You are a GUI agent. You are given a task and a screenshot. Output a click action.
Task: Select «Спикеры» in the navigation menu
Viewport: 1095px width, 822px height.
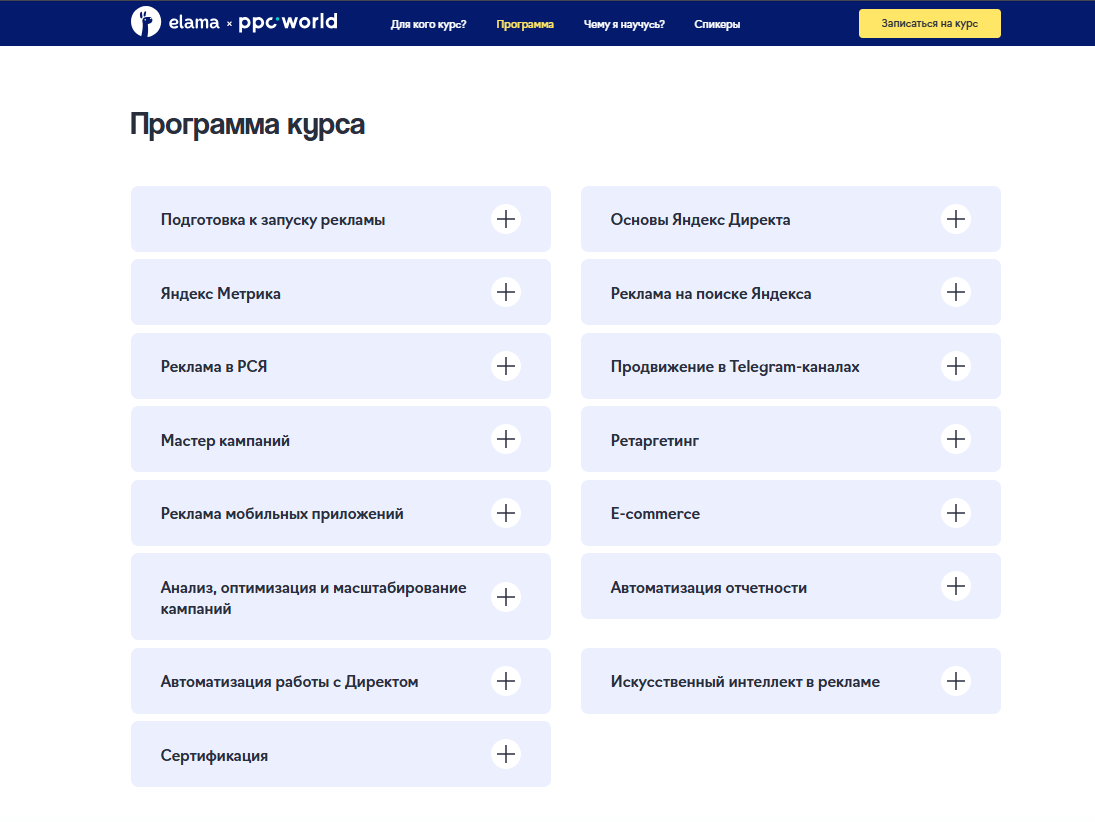click(716, 23)
